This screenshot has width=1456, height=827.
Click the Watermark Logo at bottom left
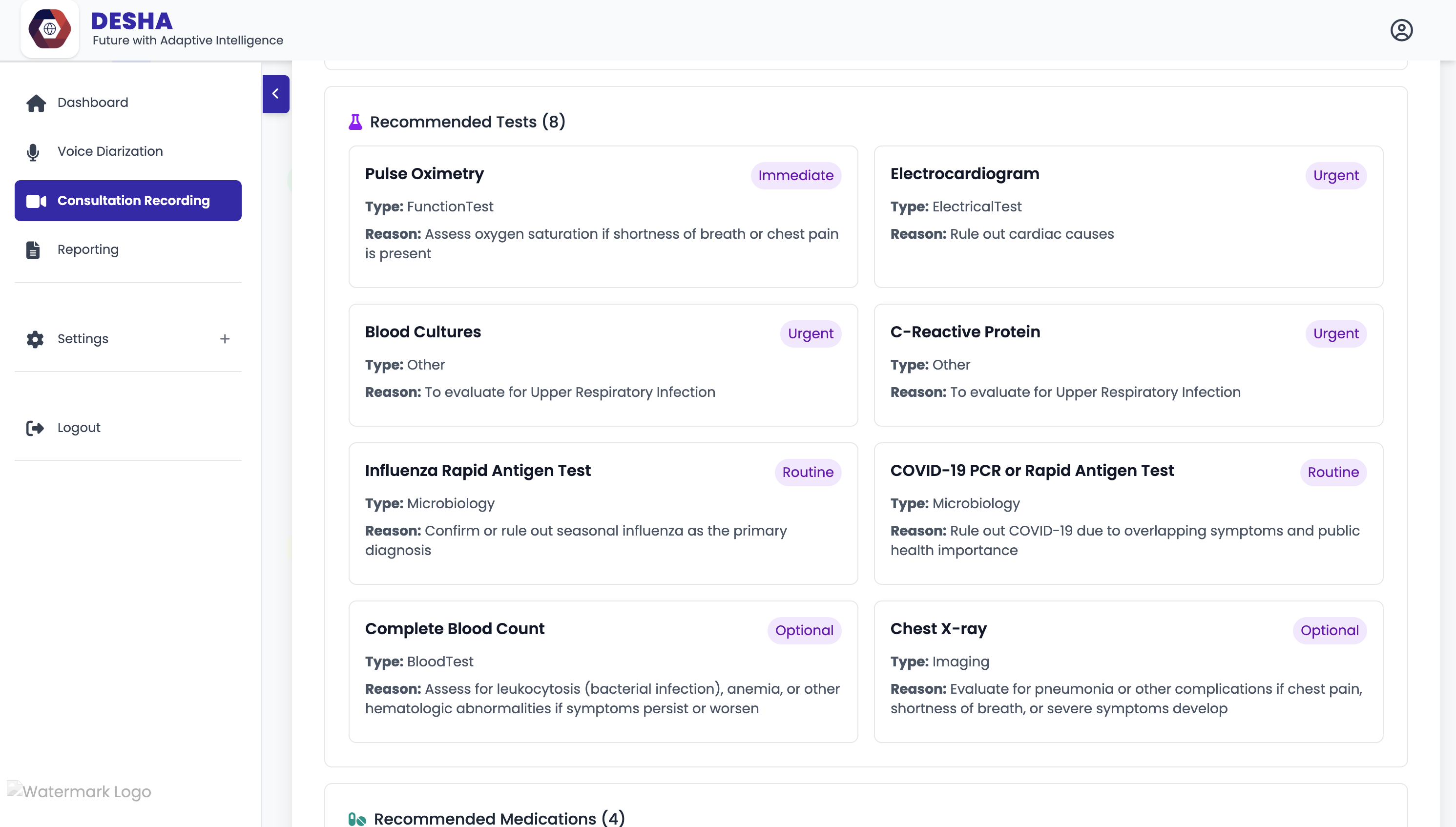tap(79, 791)
